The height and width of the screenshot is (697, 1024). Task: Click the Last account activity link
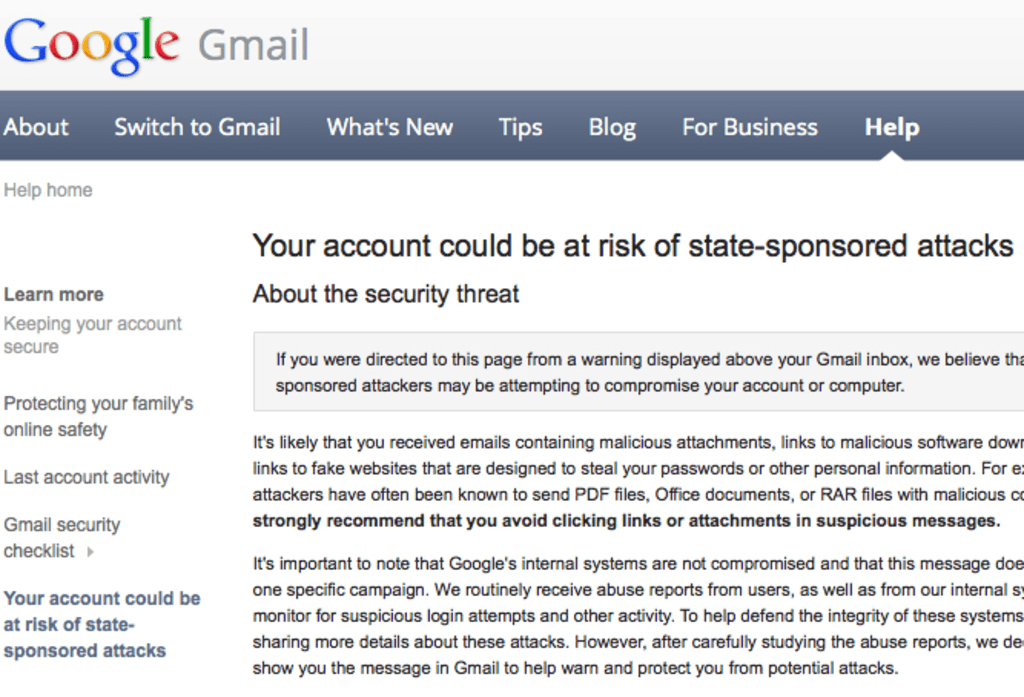pos(87,477)
